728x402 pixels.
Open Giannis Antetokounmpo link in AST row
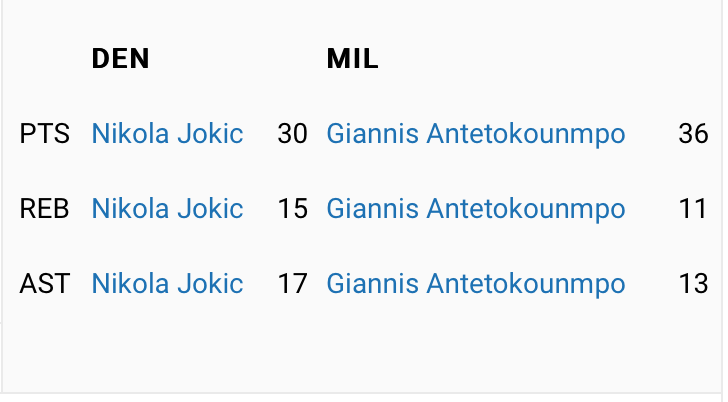pyautogui.click(x=476, y=283)
